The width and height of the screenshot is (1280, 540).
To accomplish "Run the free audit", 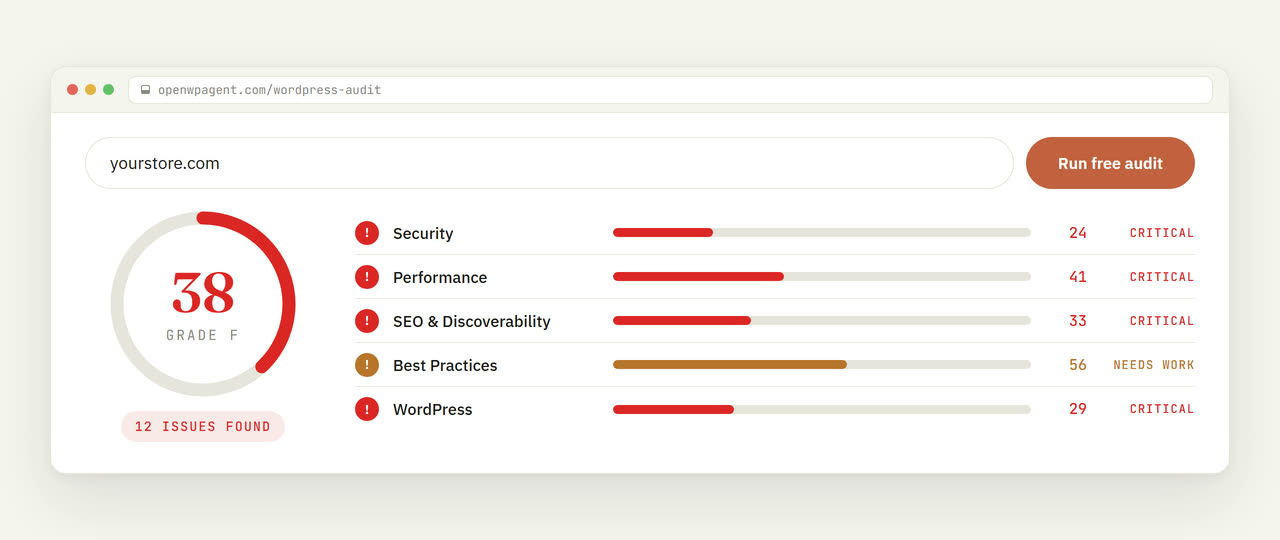I will 1110,163.
